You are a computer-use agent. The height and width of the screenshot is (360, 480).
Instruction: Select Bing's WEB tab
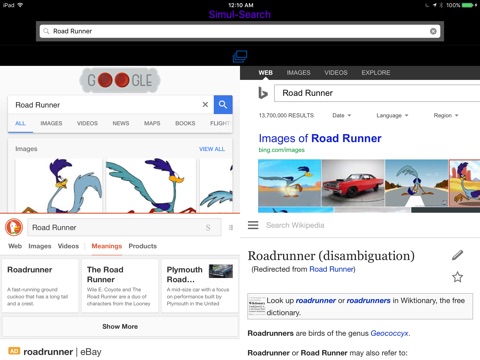(265, 73)
